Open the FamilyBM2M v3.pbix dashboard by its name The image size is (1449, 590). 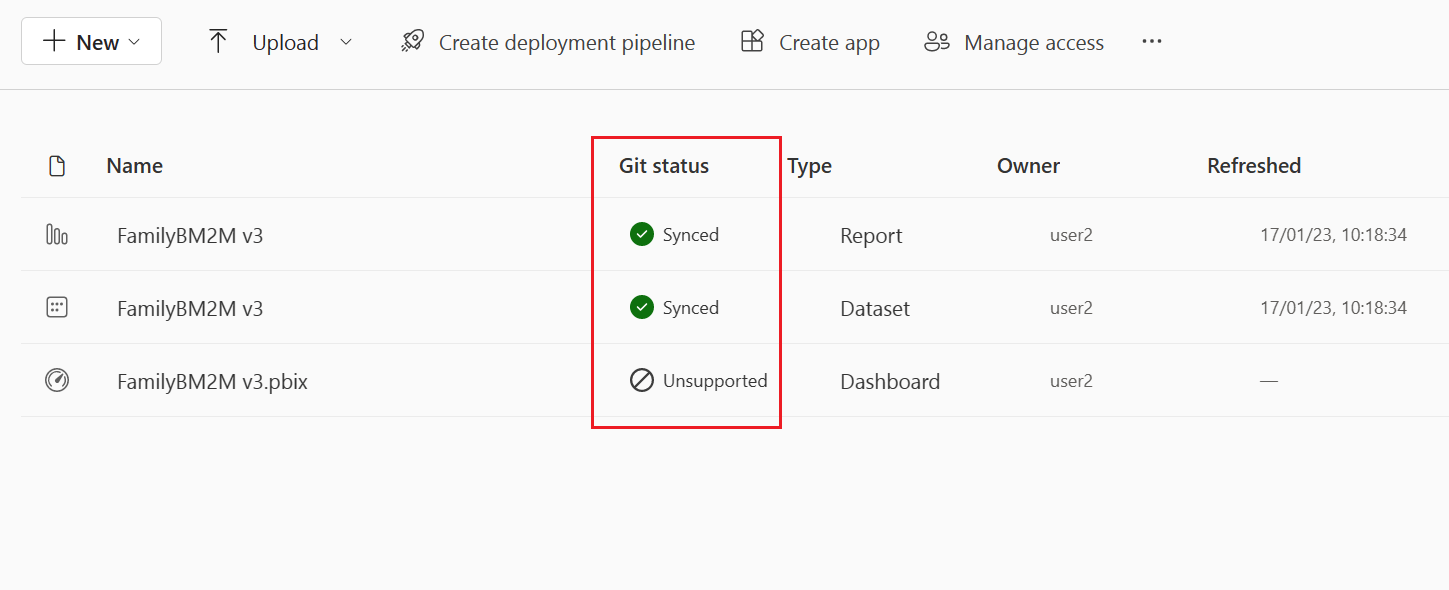point(211,380)
